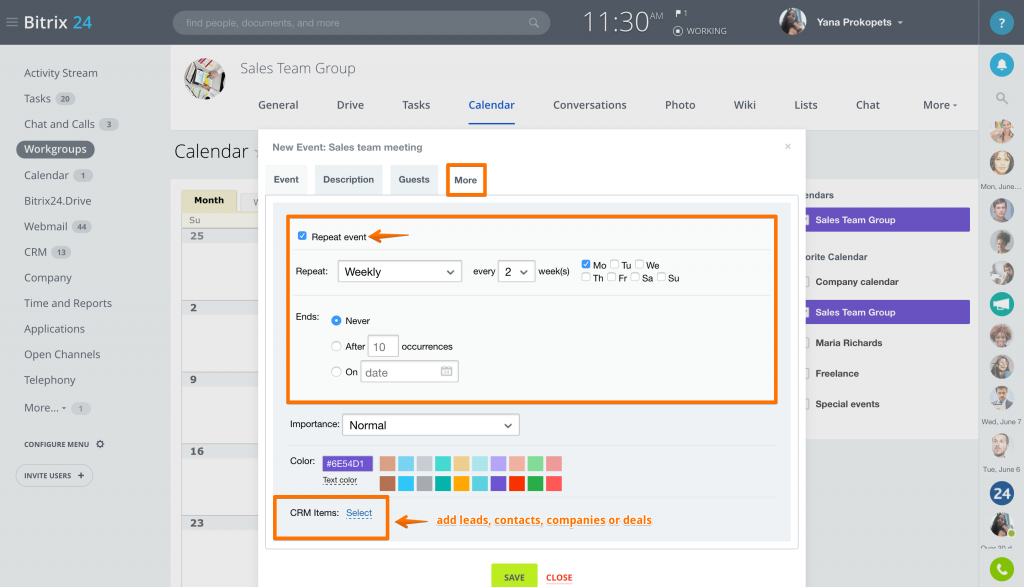Image resolution: width=1024 pixels, height=587 pixels.
Task: Uncheck the Mo weekday checkbox
Action: (x=586, y=264)
